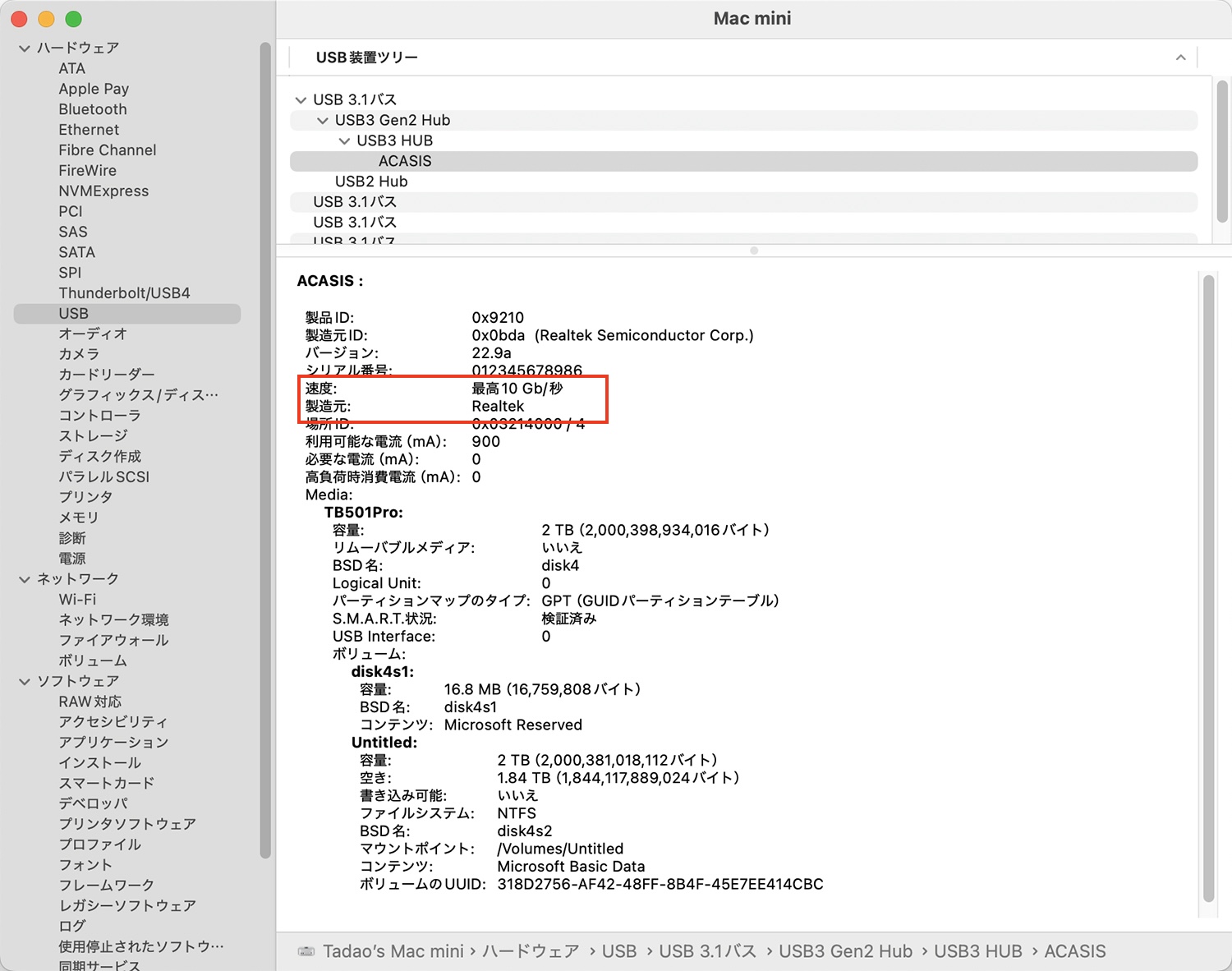Select ATA in the sidebar
This screenshot has width=1232, height=971.
pos(71,68)
